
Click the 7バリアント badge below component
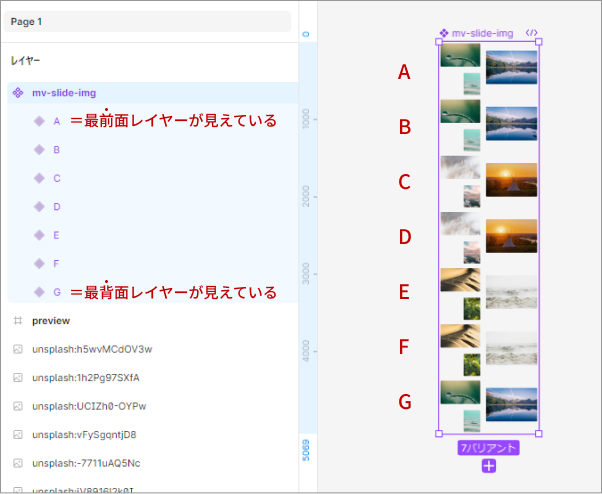click(x=488, y=448)
